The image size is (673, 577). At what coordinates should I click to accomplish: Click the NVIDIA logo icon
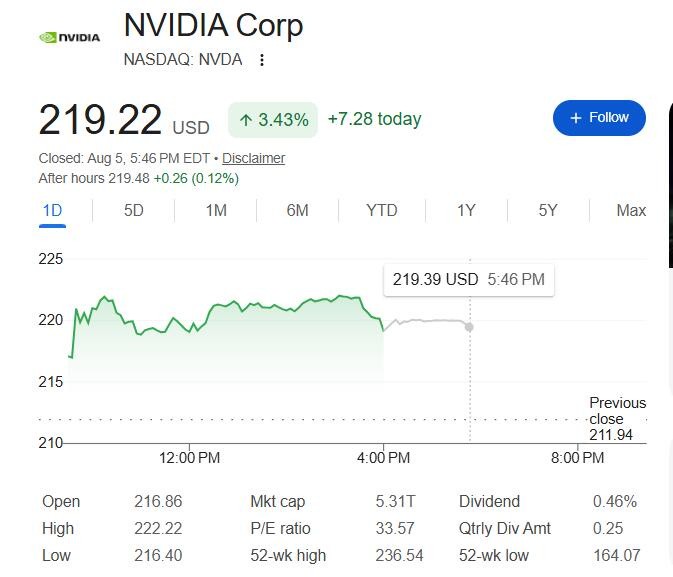70,38
